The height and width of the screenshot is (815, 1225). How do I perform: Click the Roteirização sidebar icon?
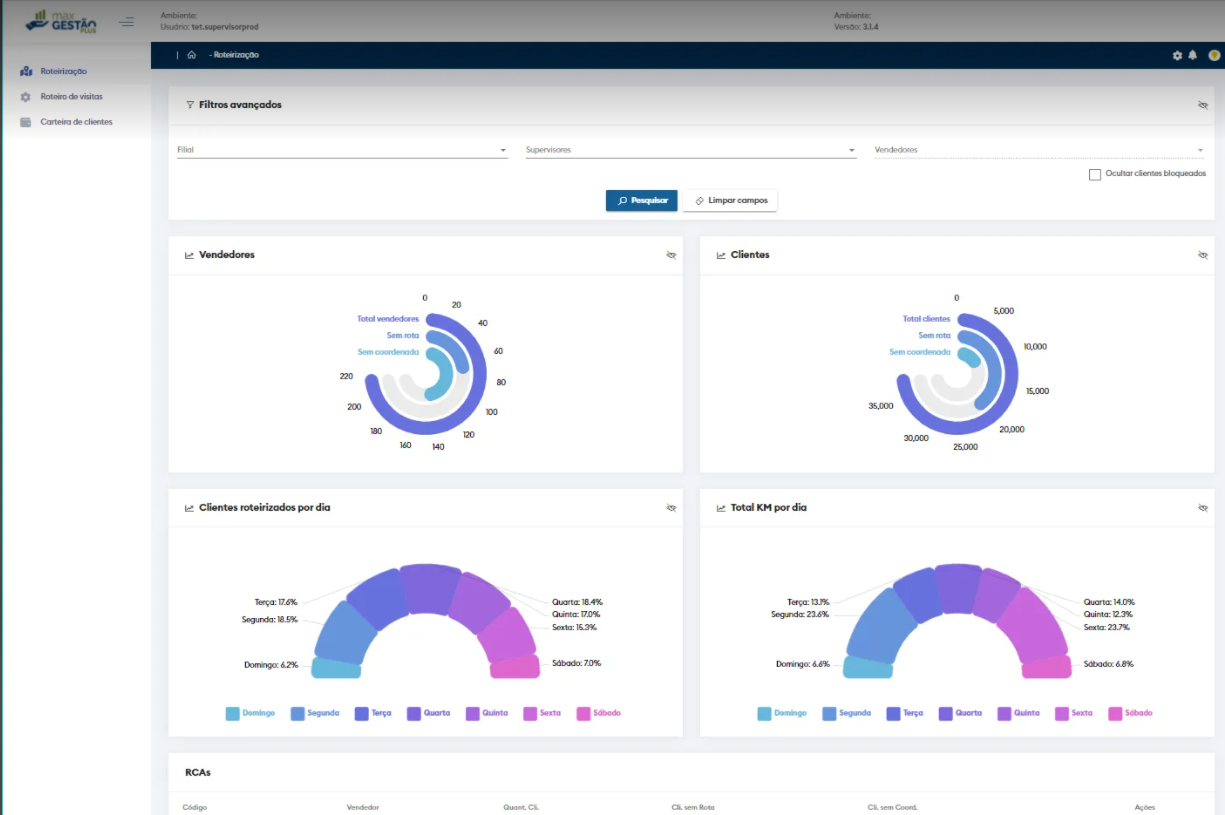pyautogui.click(x=26, y=72)
